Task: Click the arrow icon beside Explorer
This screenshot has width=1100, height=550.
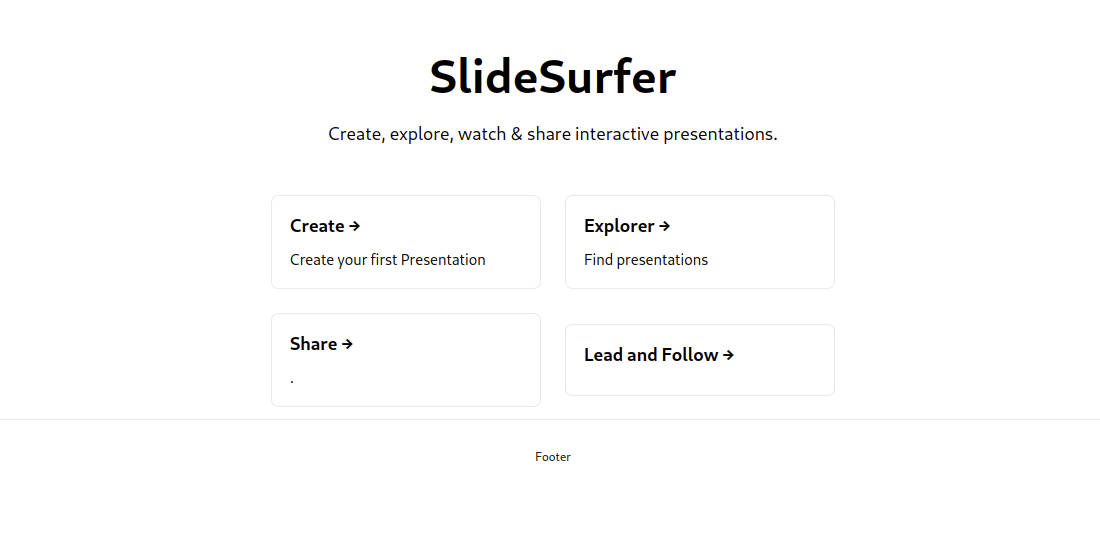Action: [665, 227]
